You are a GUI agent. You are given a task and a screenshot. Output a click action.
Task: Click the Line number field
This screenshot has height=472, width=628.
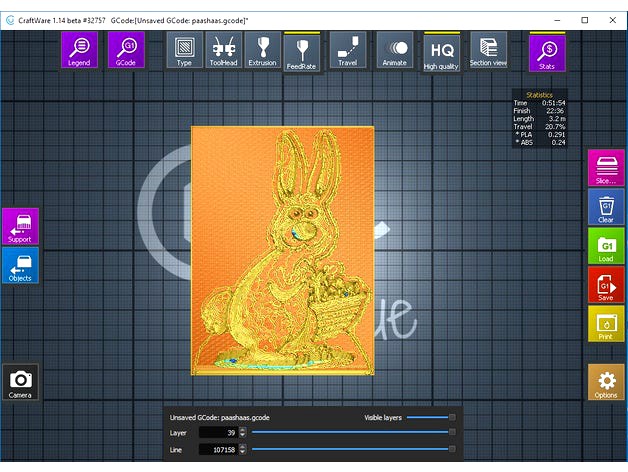coord(219,450)
